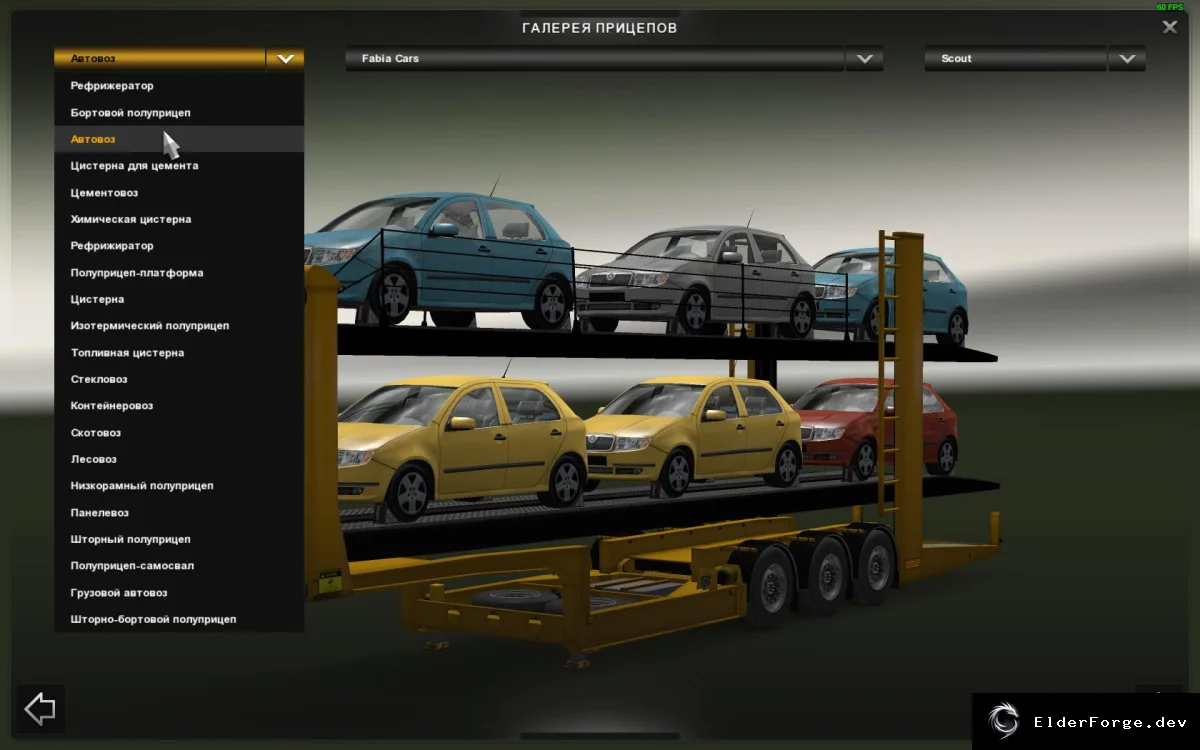Image resolution: width=1200 pixels, height=750 pixels.
Task: Select Полуприцеп-самосвал trailer type
Action: pyautogui.click(x=179, y=566)
